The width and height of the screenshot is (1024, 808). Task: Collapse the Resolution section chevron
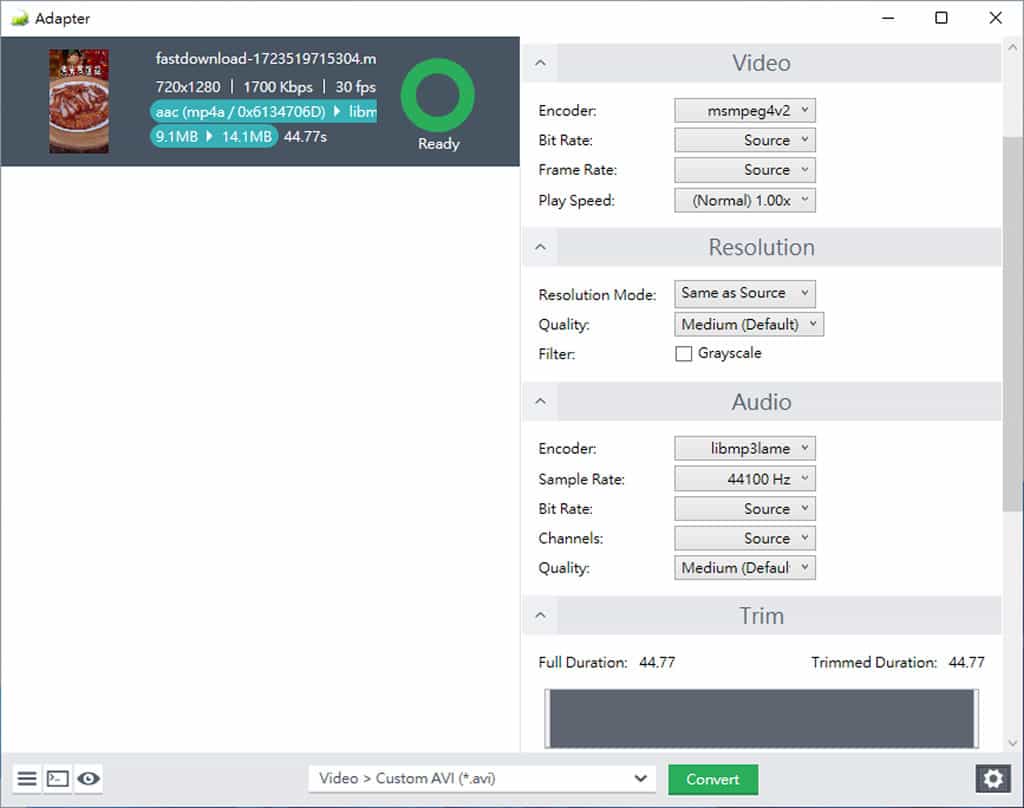tap(540, 247)
